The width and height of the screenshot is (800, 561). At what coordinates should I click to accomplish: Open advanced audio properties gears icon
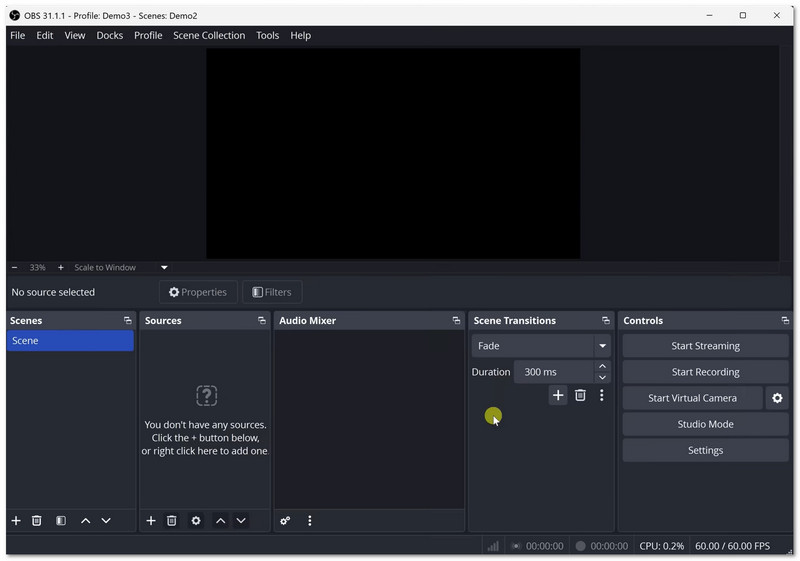tap(285, 521)
